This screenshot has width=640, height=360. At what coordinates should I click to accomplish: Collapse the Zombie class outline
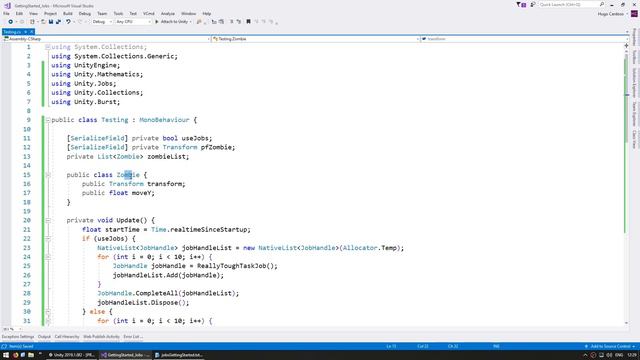point(48,175)
